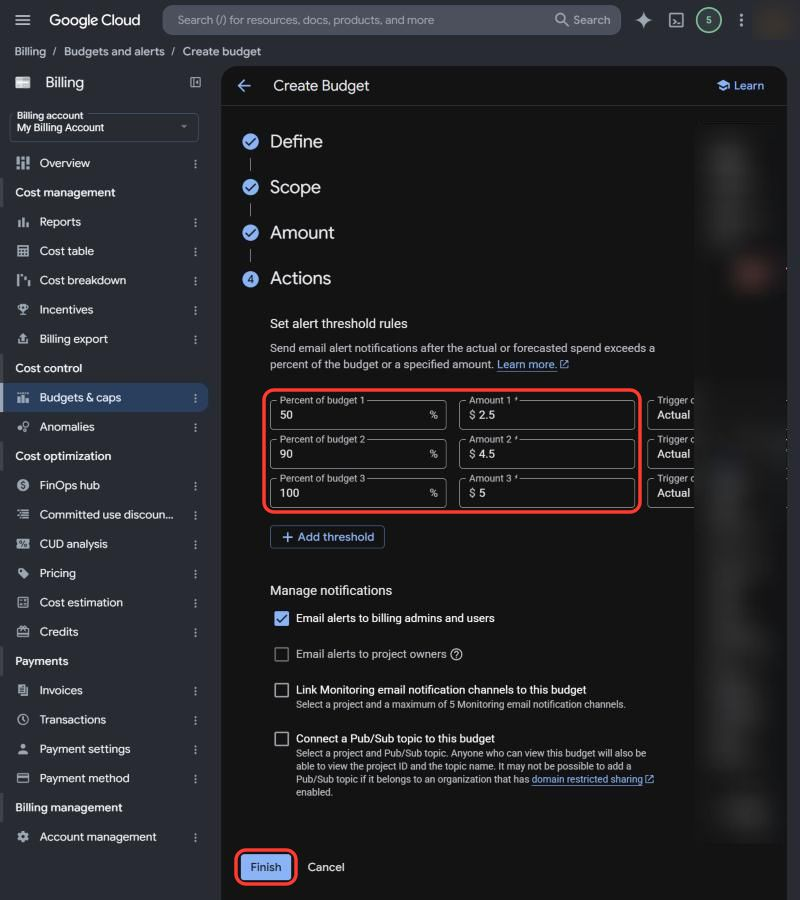This screenshot has width=800, height=900.
Task: Click the CUD analysis percent icon
Action: click(x=23, y=544)
